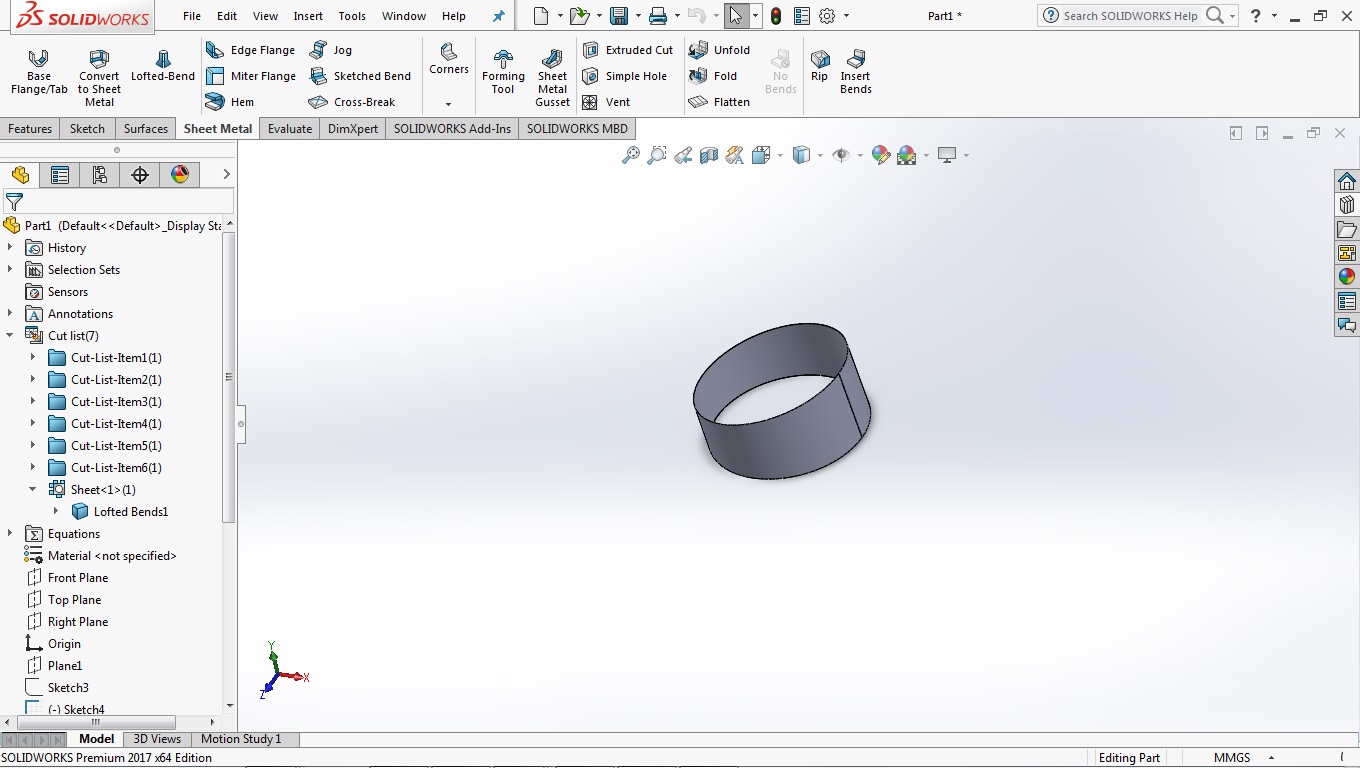Open the Insert menu
Viewport: 1360px width, 768px height.
point(308,16)
